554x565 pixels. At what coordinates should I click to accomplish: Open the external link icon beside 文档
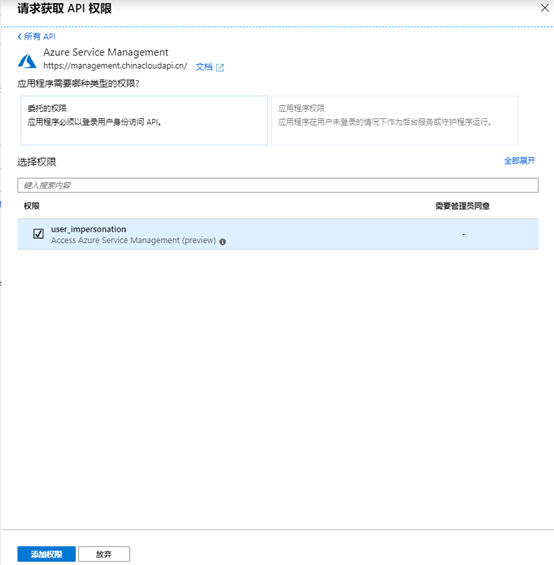point(220,67)
